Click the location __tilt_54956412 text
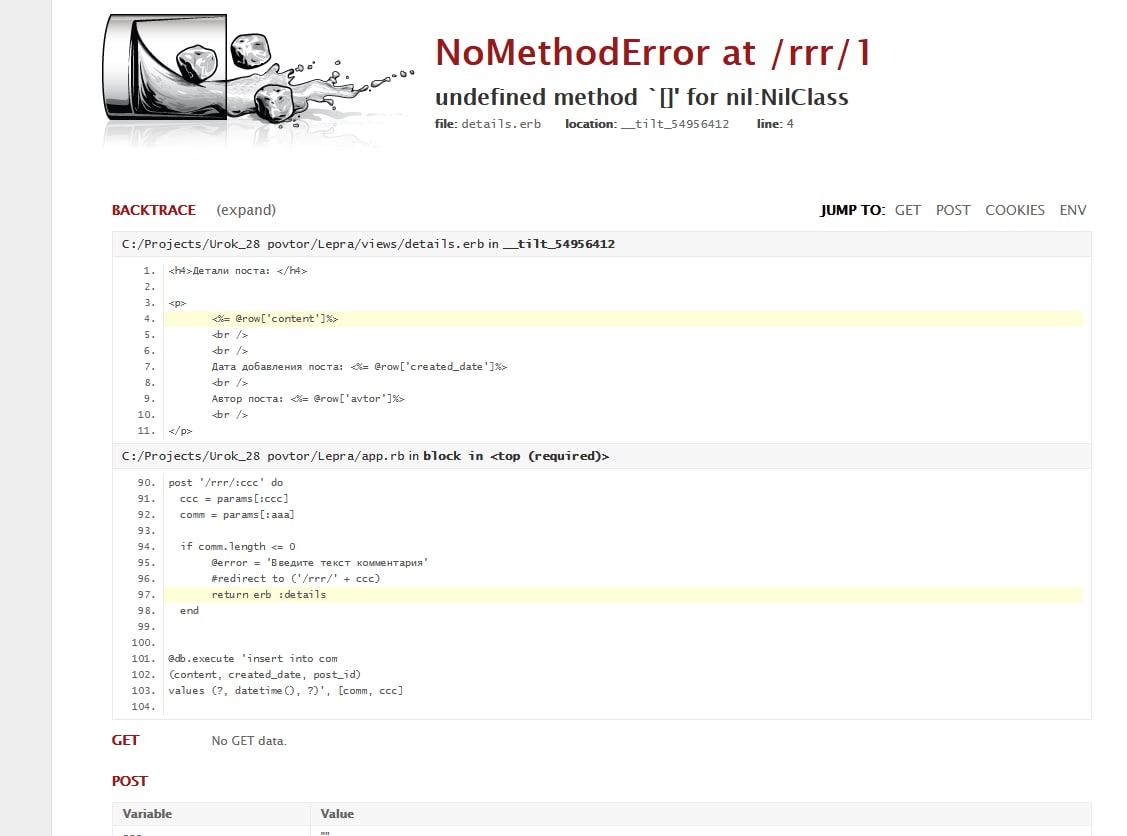 [647, 124]
